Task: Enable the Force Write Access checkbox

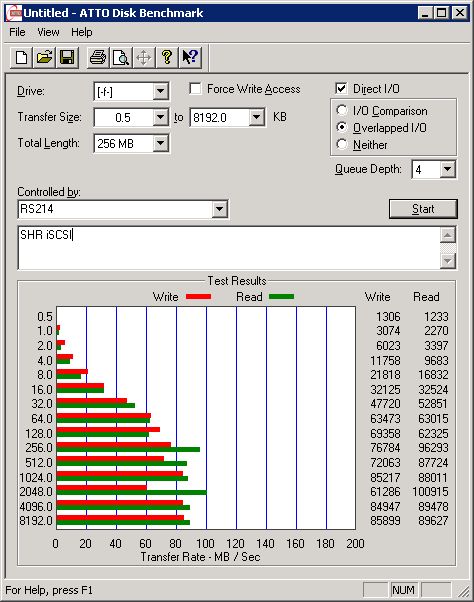Action: [x=195, y=89]
